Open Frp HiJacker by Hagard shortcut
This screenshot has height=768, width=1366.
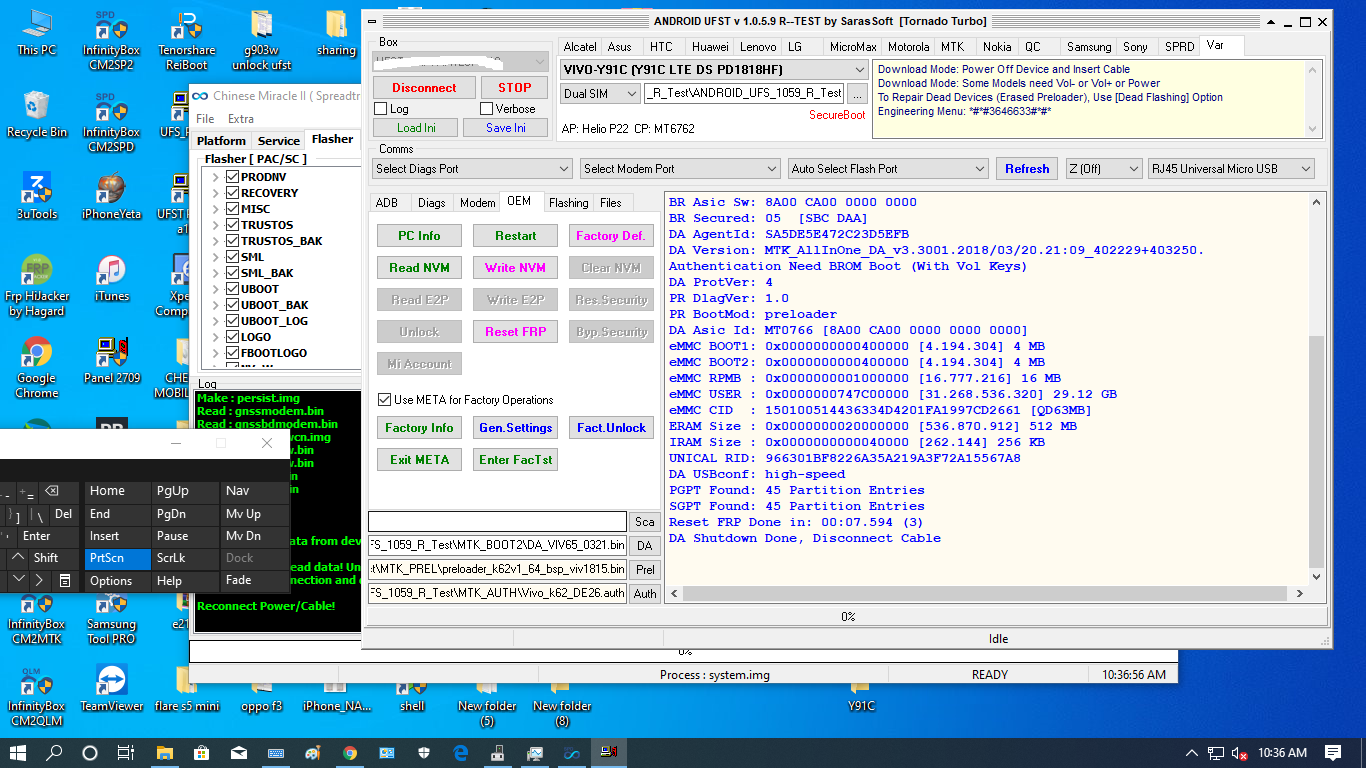coord(37,286)
